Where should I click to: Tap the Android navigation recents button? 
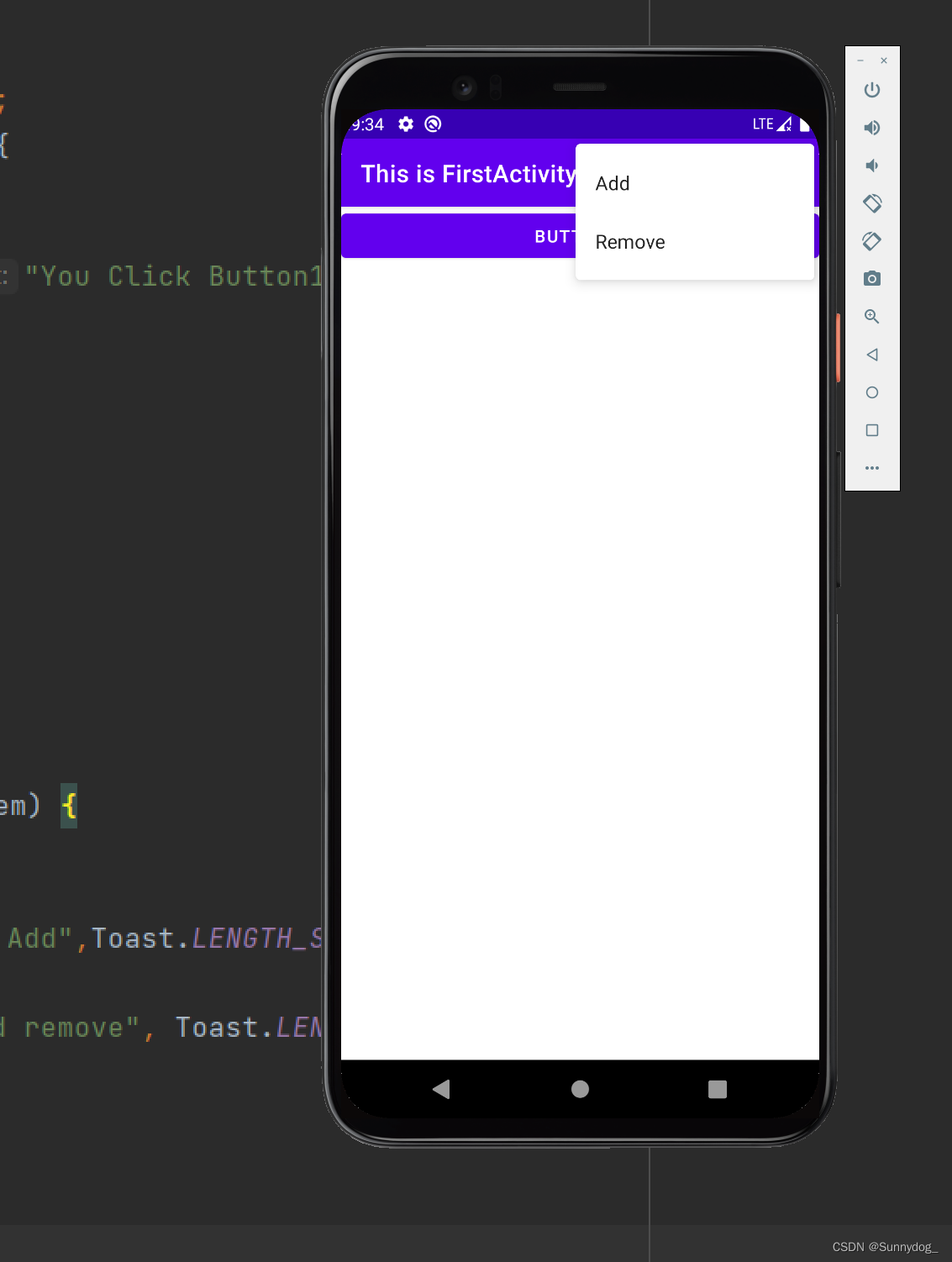[718, 1089]
